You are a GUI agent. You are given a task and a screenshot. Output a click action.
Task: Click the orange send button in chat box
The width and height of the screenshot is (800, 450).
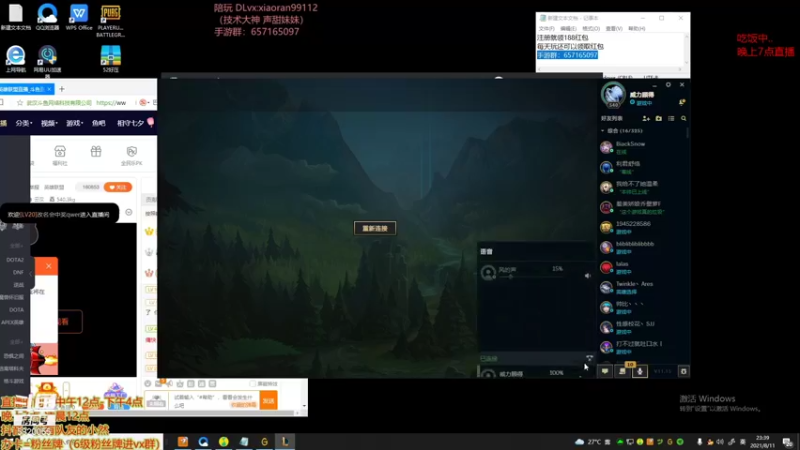tap(268, 401)
